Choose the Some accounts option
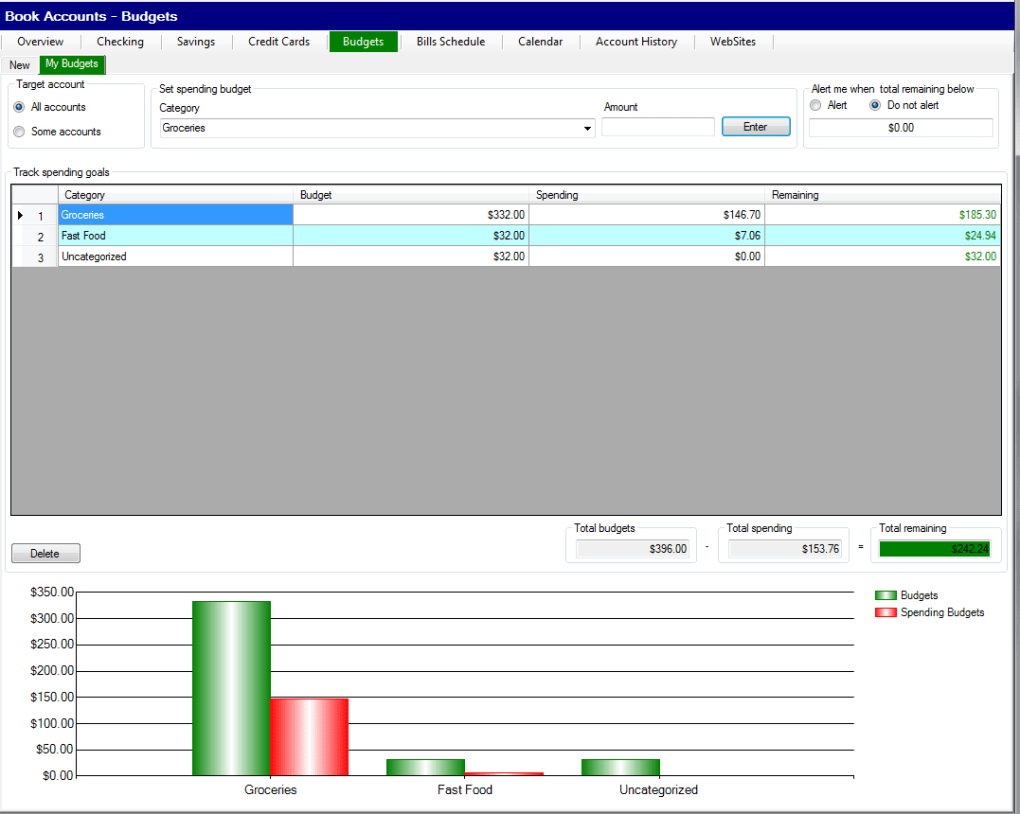The width and height of the screenshot is (1020, 814). click(17, 131)
